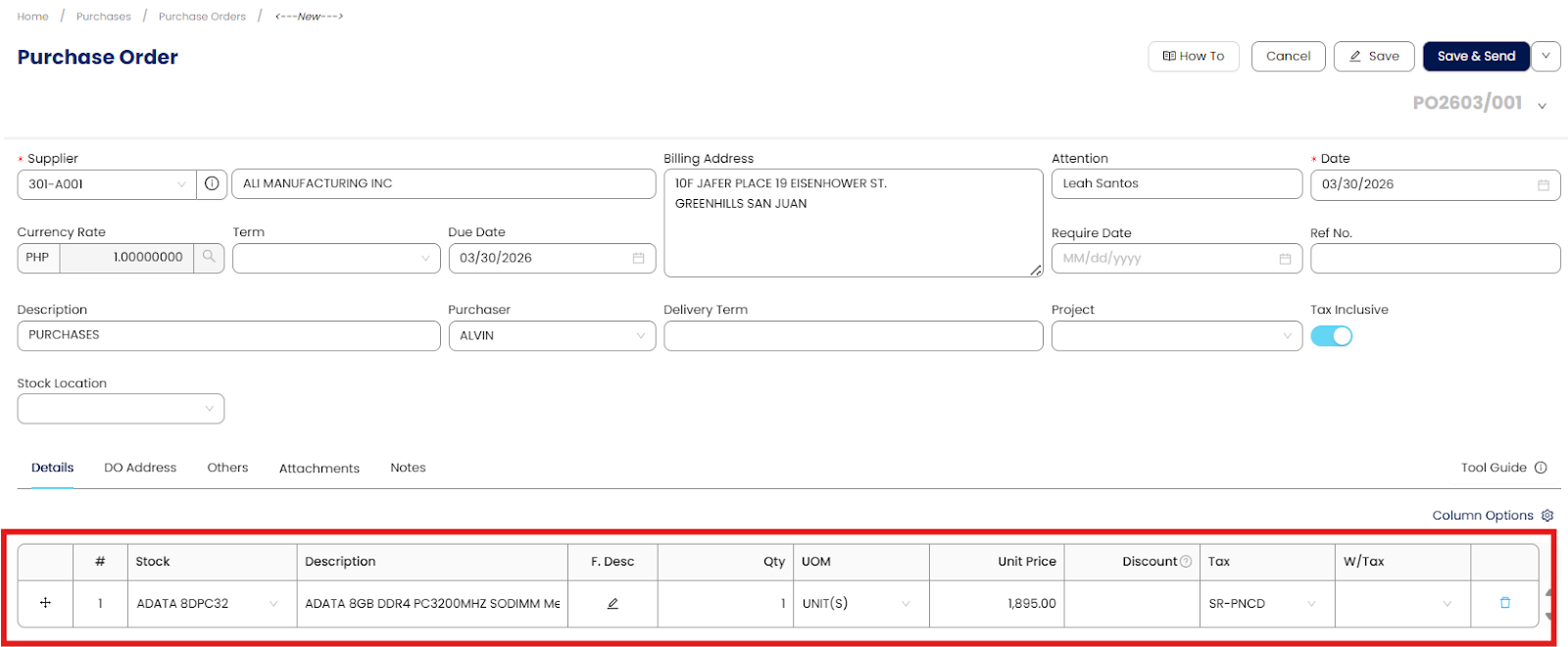This screenshot has height=647, width=1568.
Task: Switch to the Notes tab
Action: [408, 468]
